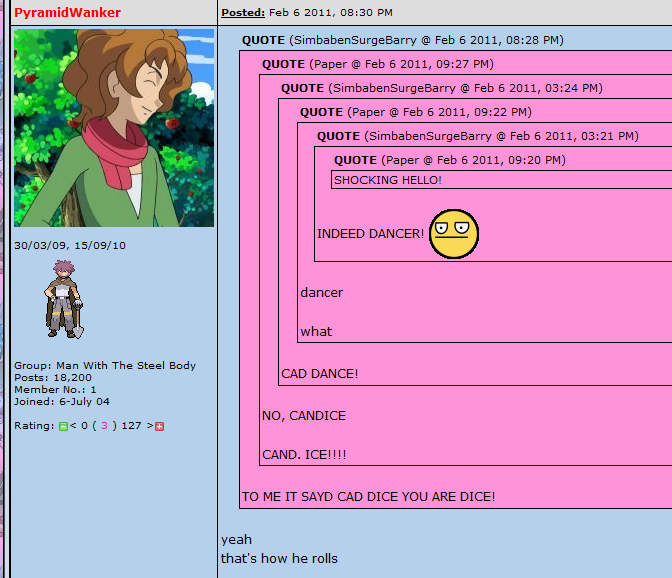This screenshot has width=672, height=578.
Task: Click "Group: Man With The Steel Body"
Action: (105, 365)
